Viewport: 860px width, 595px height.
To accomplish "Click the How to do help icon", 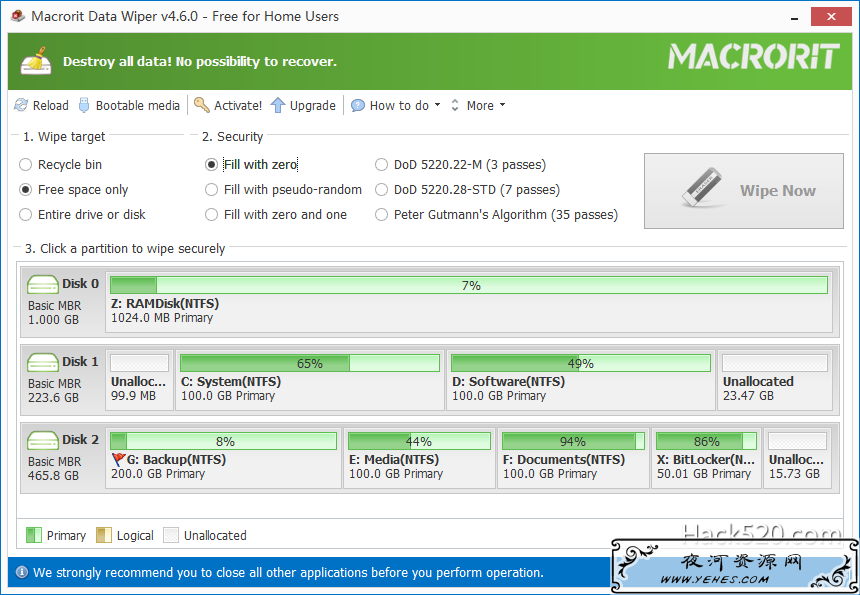I will click(x=358, y=105).
